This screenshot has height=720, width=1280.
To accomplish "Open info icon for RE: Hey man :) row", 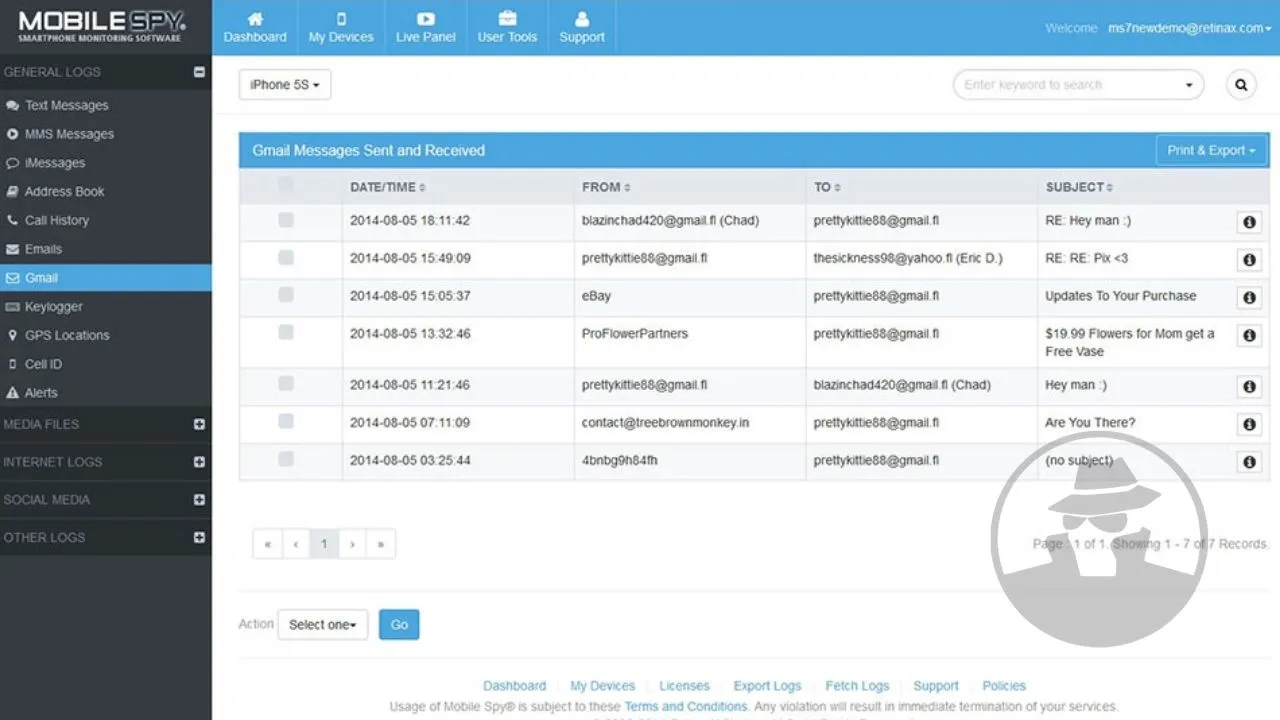I will click(x=1248, y=222).
